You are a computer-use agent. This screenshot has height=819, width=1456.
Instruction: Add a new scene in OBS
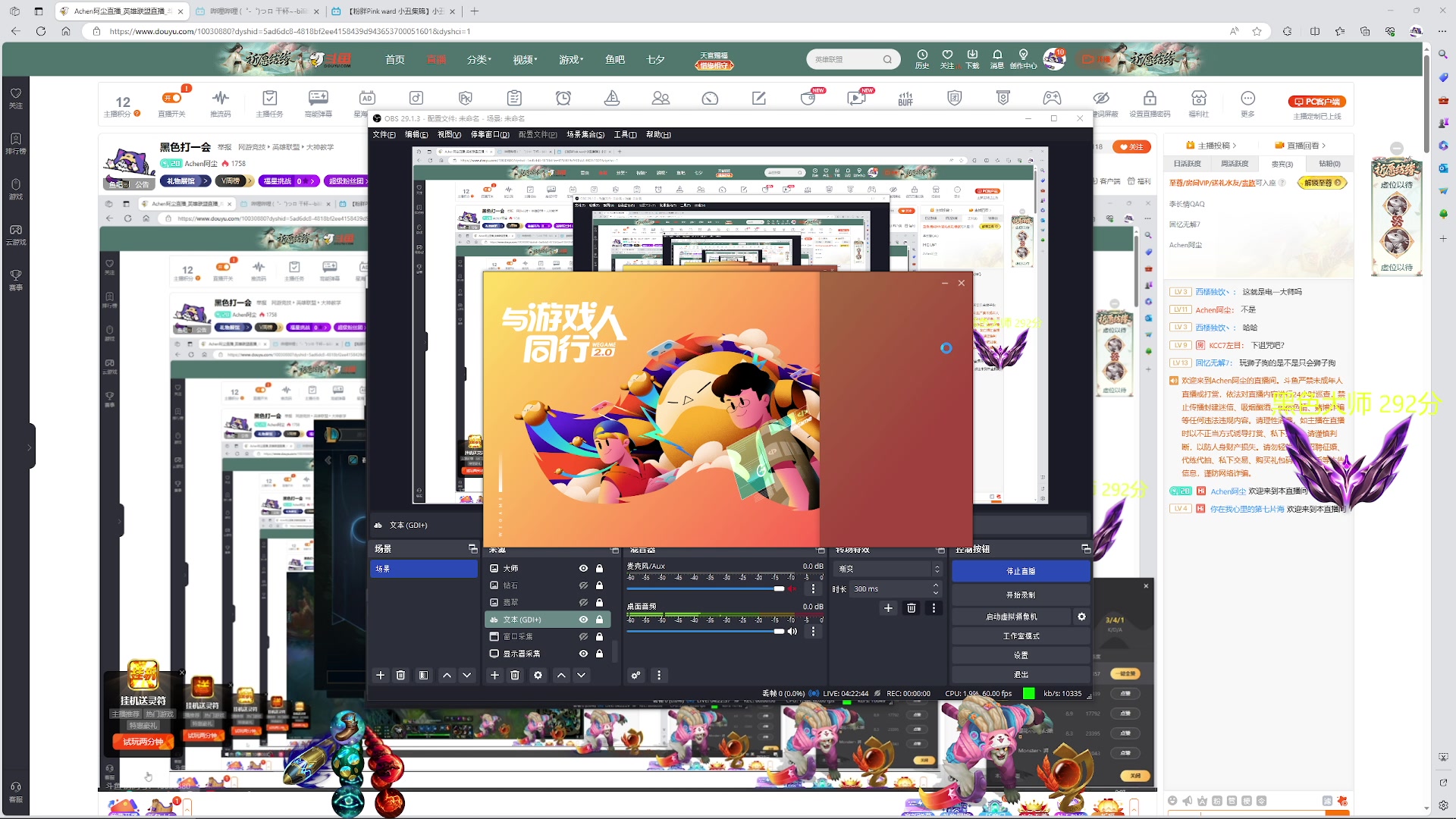pos(381,675)
